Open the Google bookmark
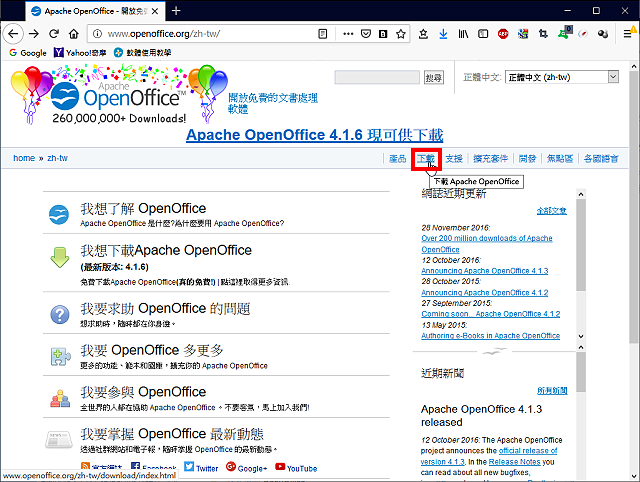This screenshot has width=640, height=482. click(28, 53)
